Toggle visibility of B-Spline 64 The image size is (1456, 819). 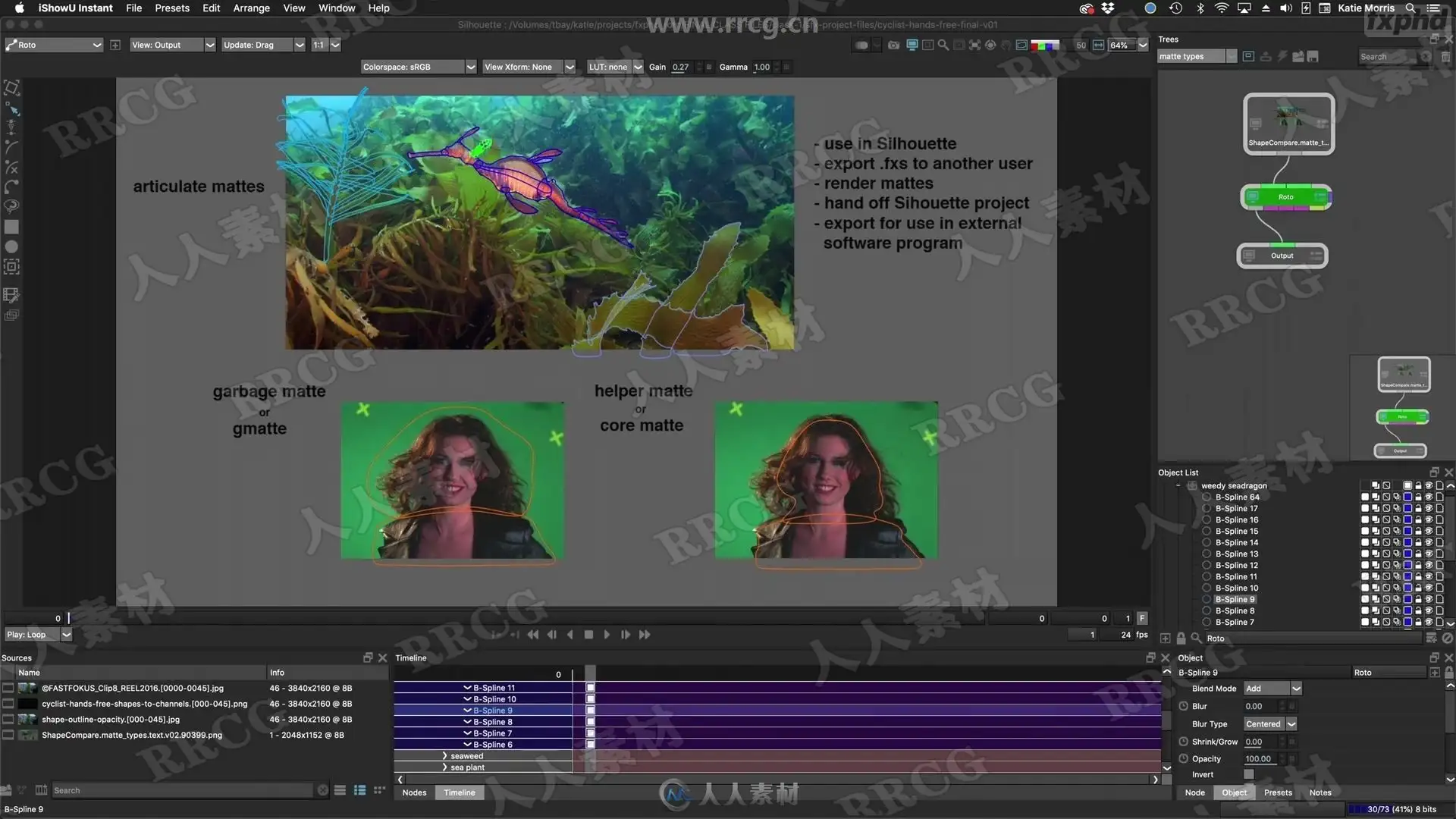pos(1429,497)
